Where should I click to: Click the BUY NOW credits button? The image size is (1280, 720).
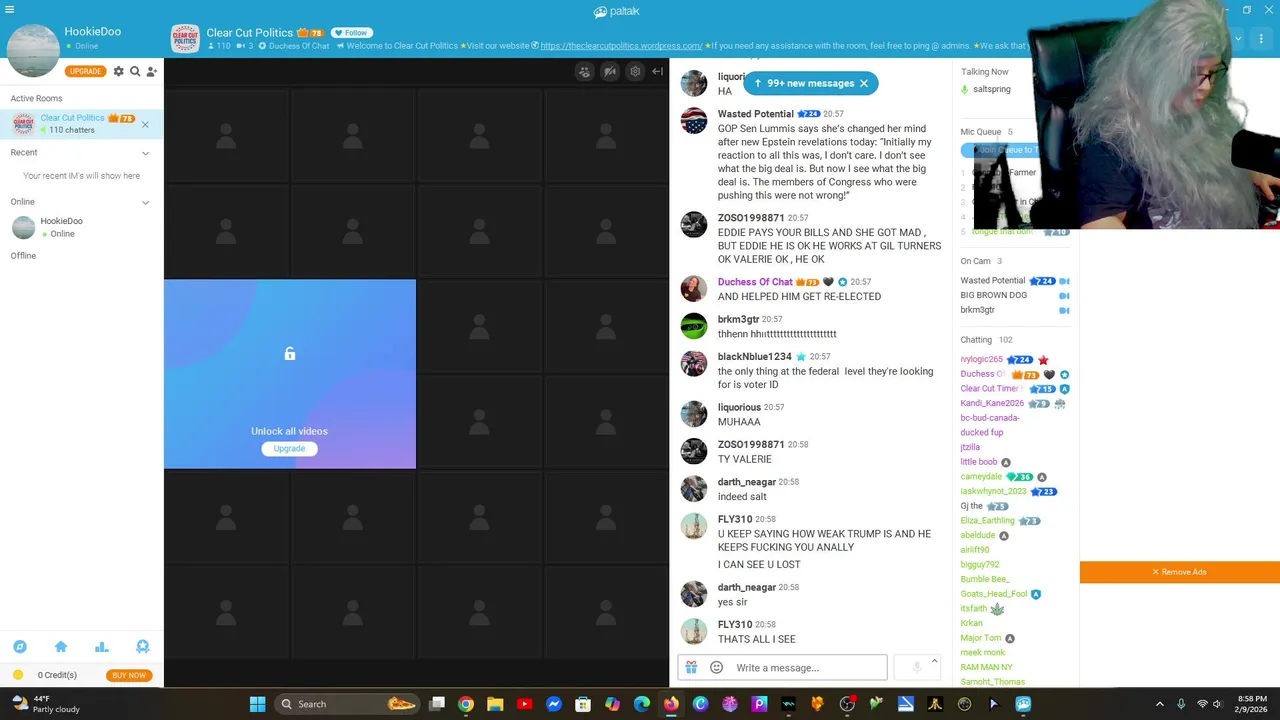pos(129,675)
